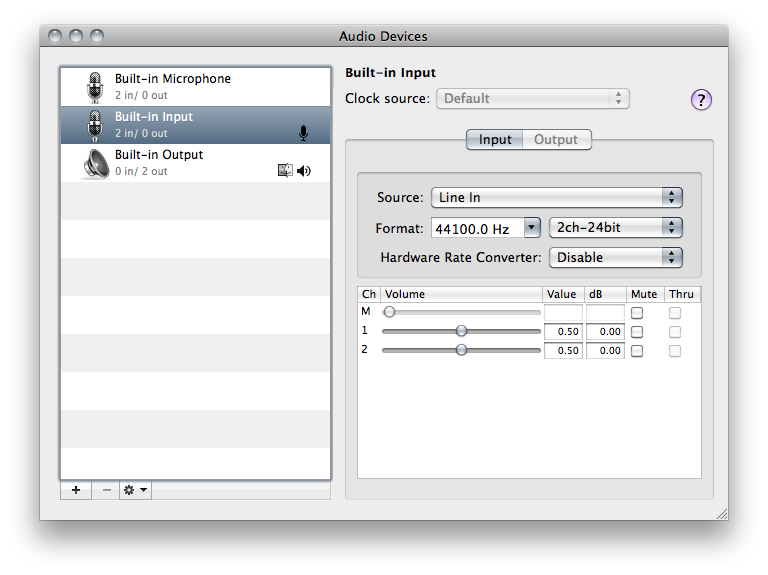Click the default input microphone indicator
Image resolution: width=768 pixels, height=575 pixels.
[304, 133]
